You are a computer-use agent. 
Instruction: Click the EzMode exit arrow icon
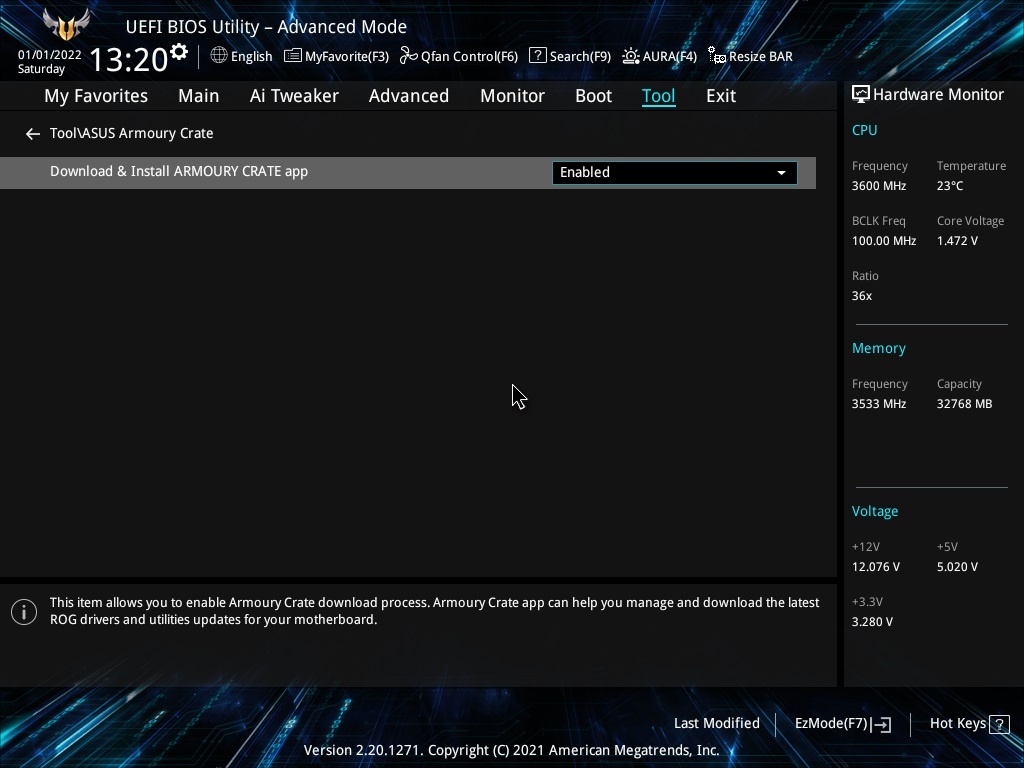[x=881, y=724]
